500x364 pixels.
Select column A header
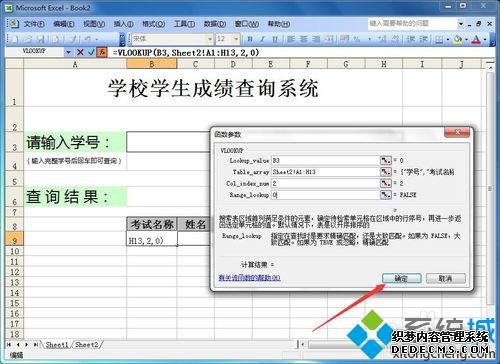coord(75,64)
